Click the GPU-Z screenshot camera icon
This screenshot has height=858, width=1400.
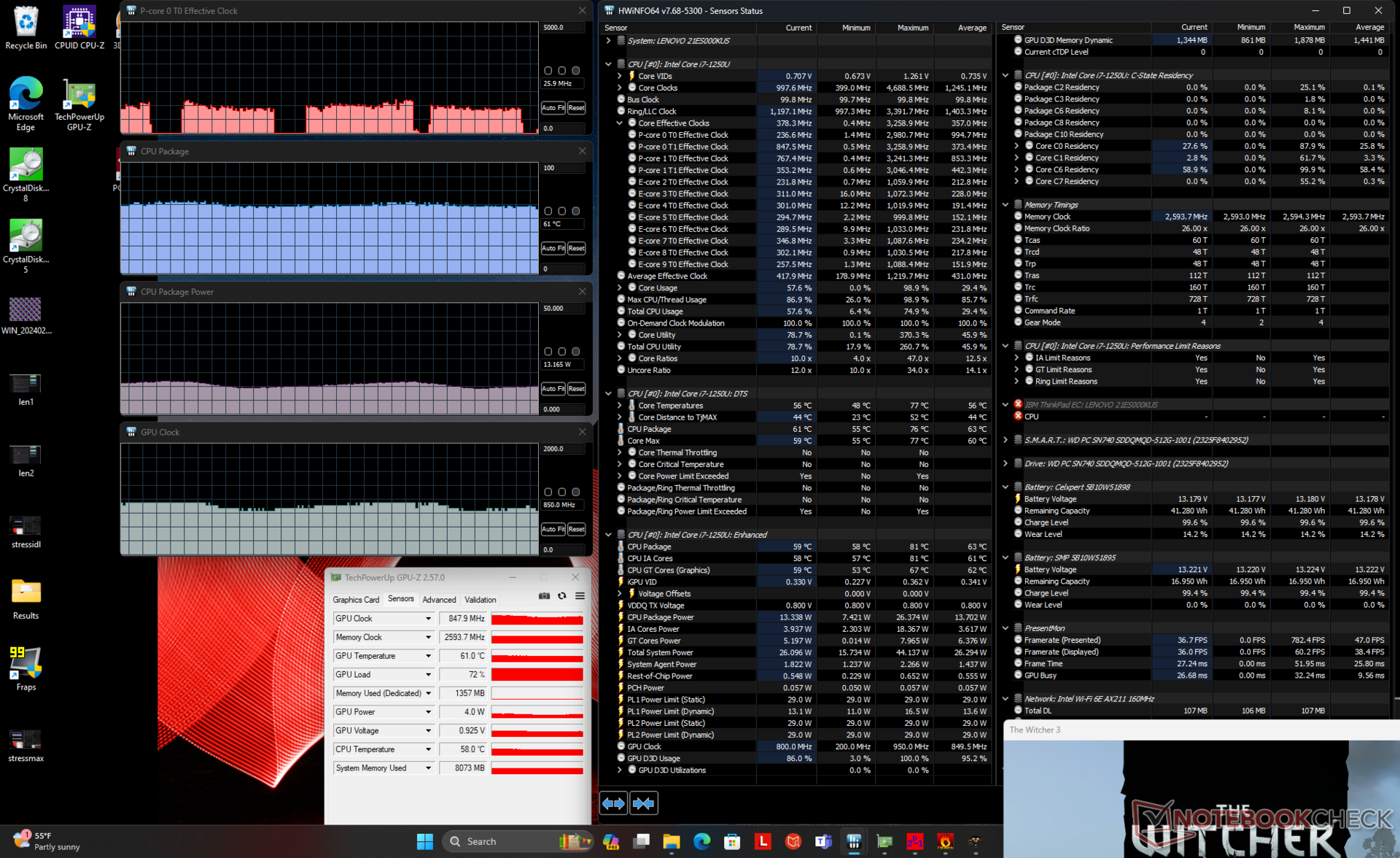point(544,596)
